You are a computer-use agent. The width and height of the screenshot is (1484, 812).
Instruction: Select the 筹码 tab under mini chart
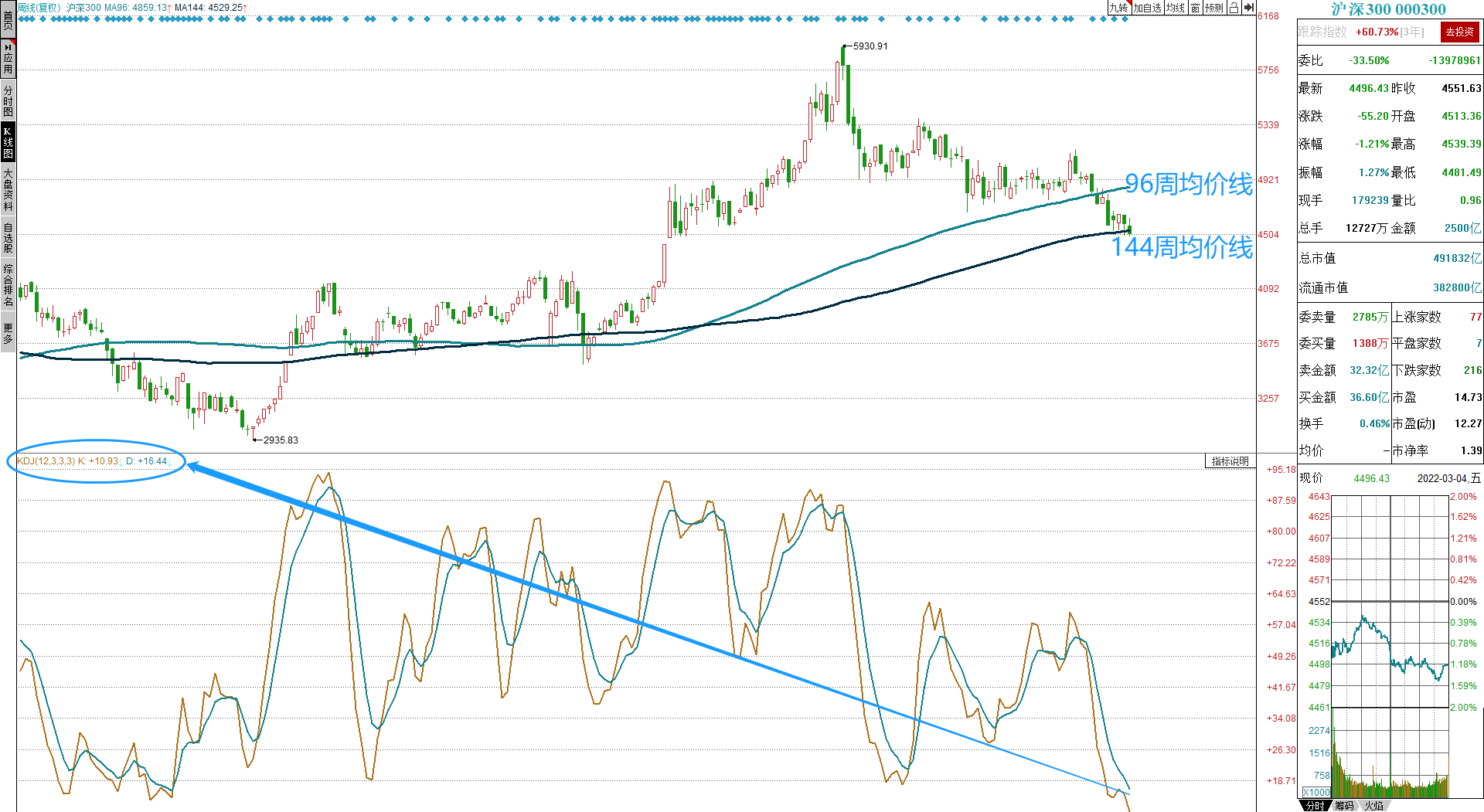(1344, 806)
